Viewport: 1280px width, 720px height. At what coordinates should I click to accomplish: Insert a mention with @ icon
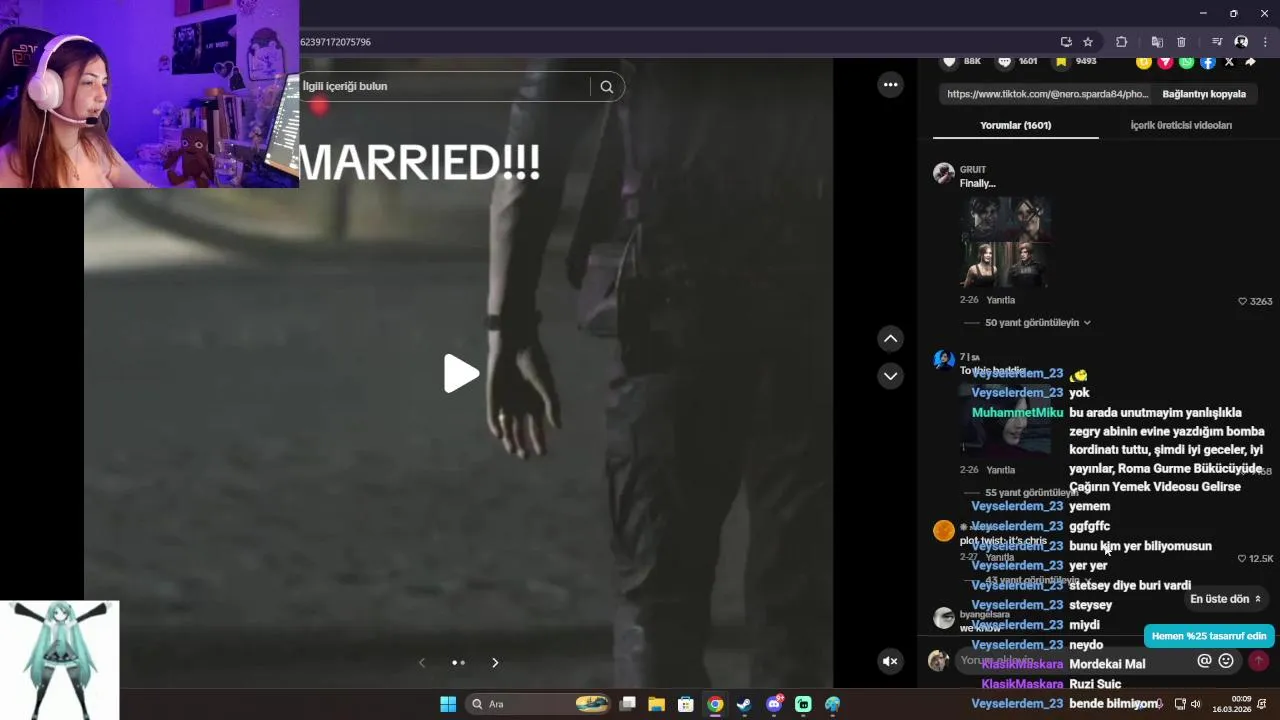1204,661
